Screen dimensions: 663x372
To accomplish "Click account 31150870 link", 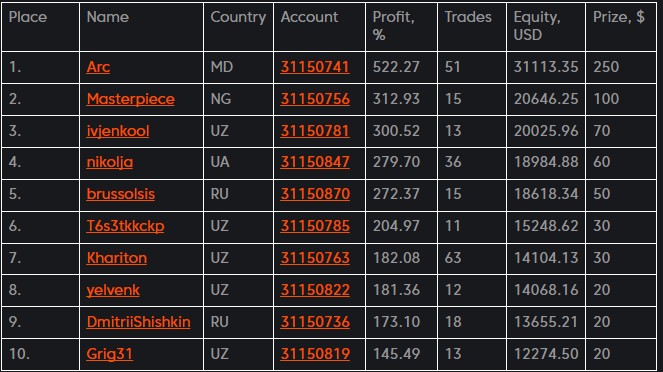I will pos(315,194).
